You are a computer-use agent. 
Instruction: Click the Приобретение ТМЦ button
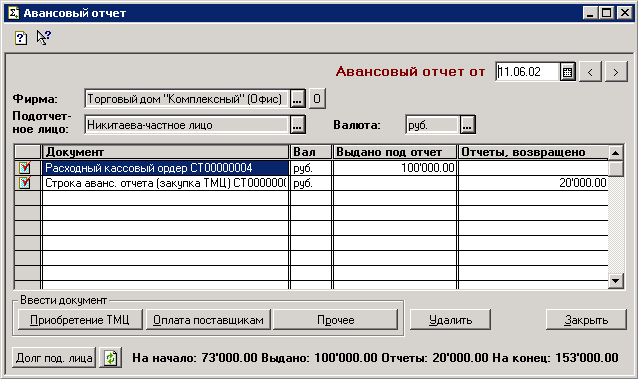[80, 320]
